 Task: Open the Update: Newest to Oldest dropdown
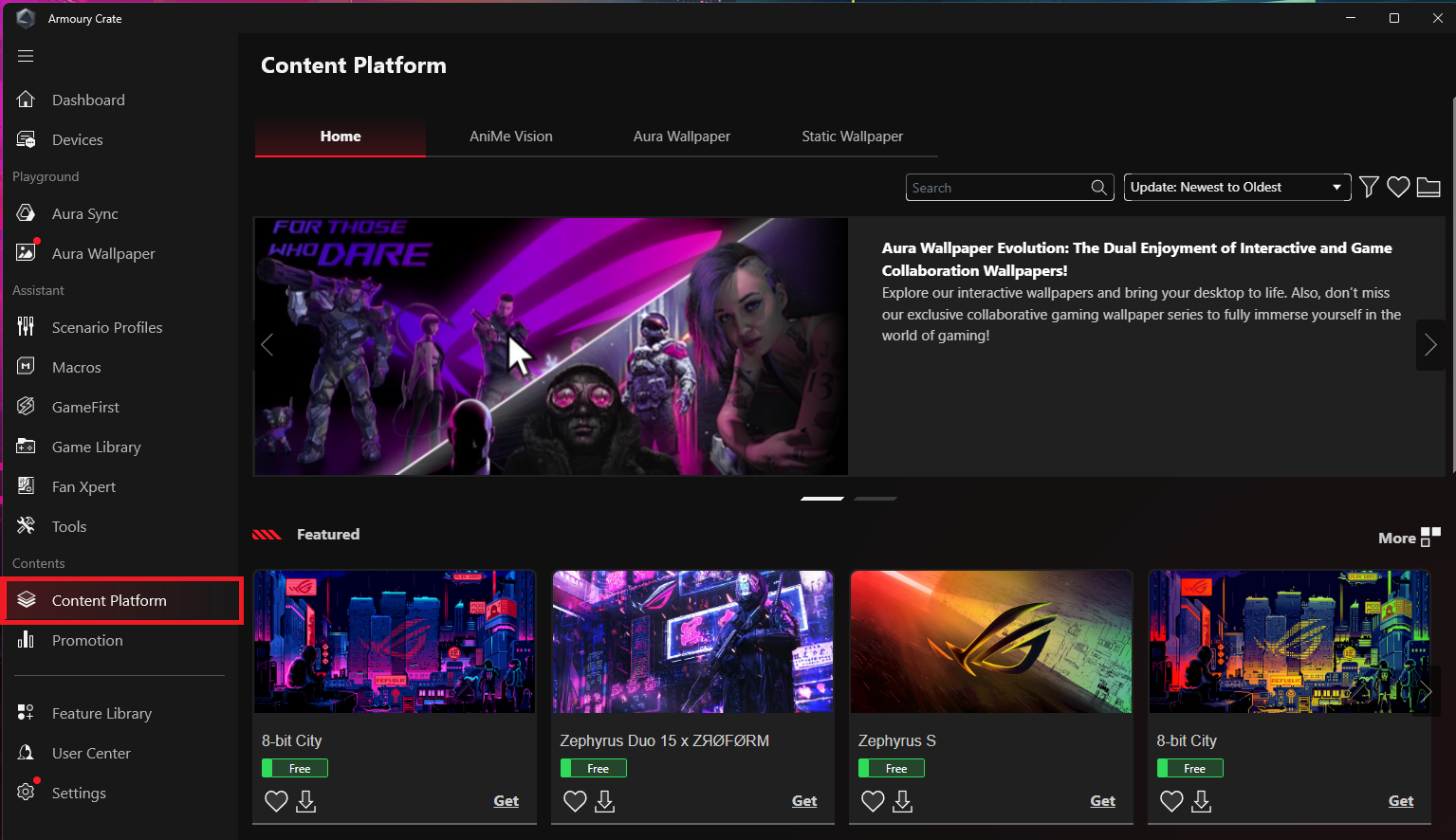[1237, 187]
